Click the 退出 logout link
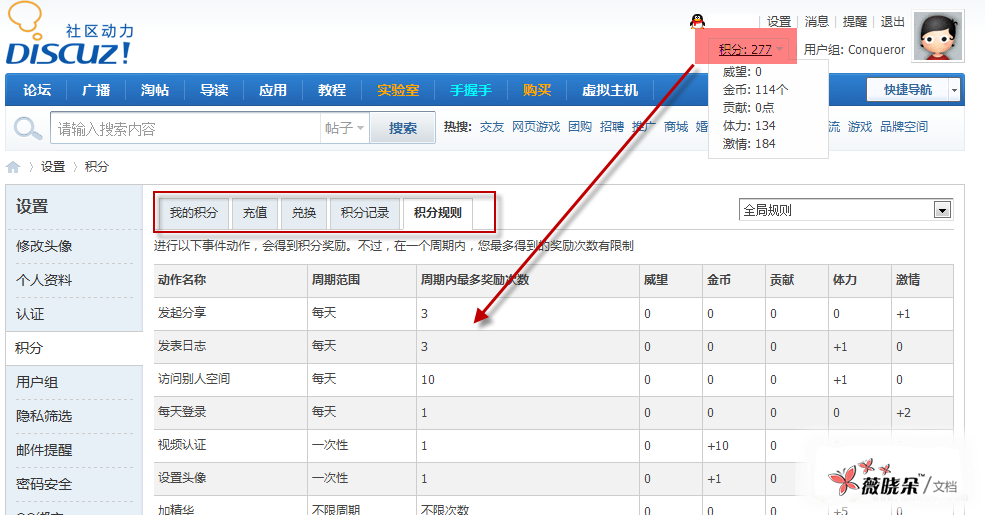 pyautogui.click(x=892, y=21)
